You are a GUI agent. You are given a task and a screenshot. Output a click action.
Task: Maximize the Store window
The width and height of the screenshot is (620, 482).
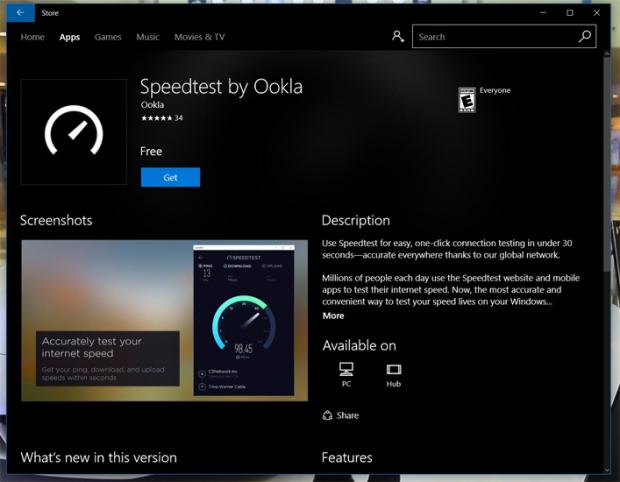[569, 12]
